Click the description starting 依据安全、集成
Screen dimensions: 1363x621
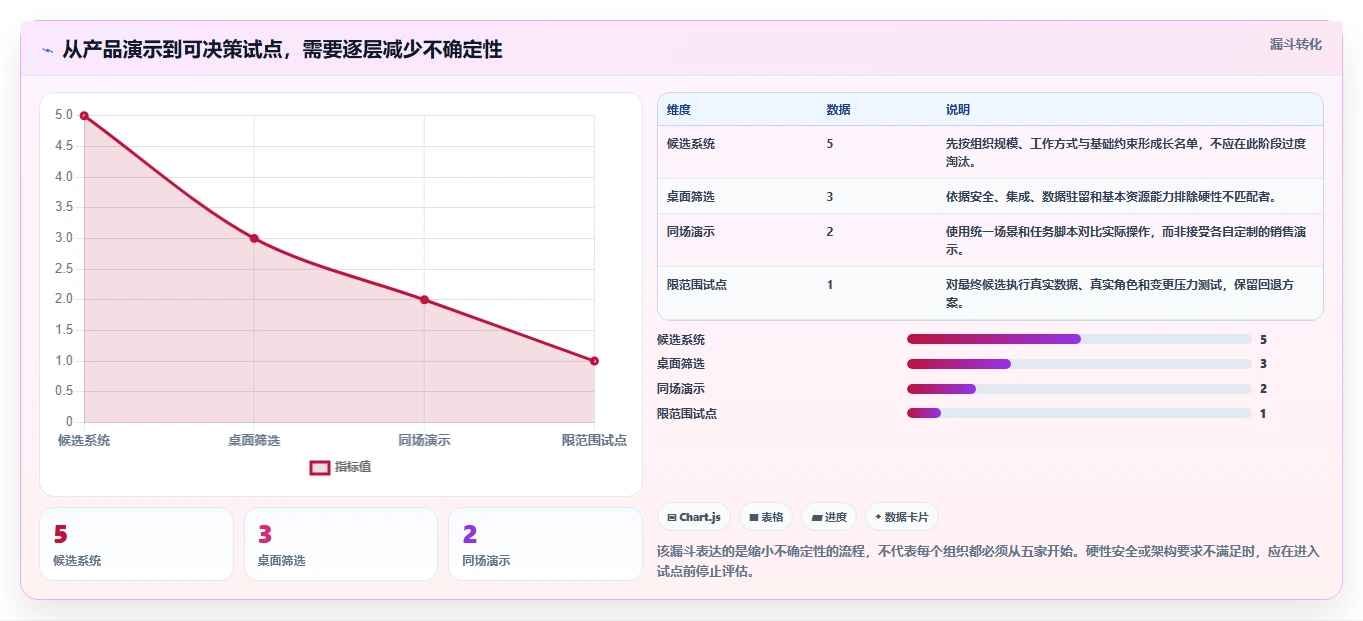tap(1111, 197)
